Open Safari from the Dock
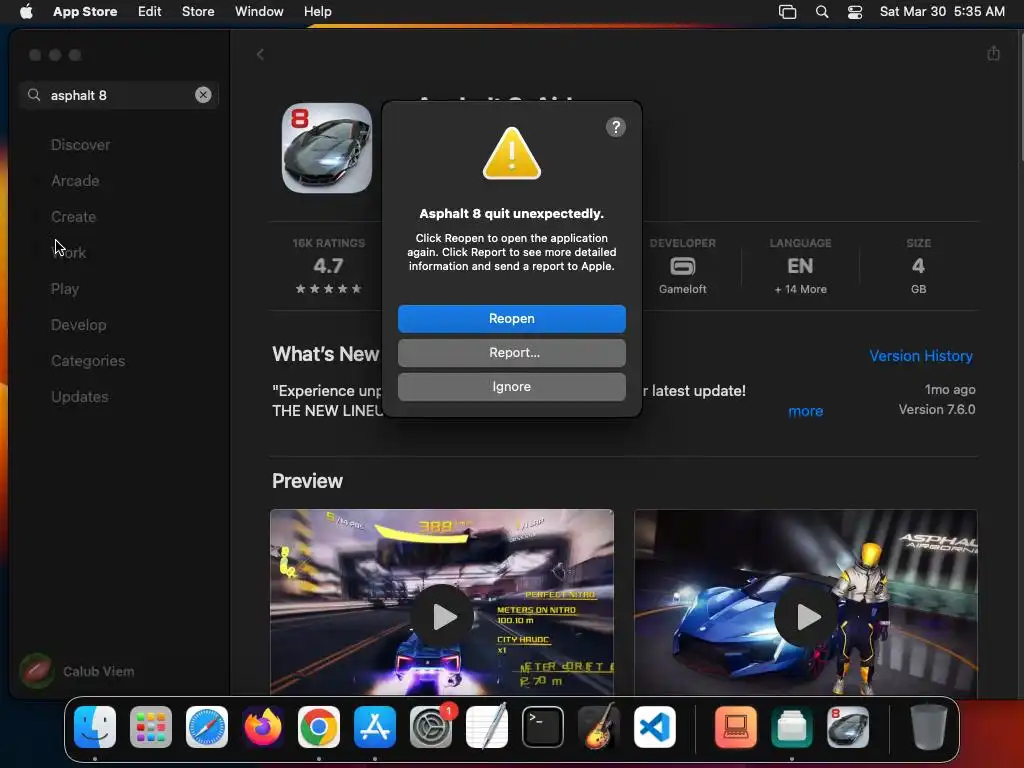This screenshot has width=1024, height=768. 206,727
